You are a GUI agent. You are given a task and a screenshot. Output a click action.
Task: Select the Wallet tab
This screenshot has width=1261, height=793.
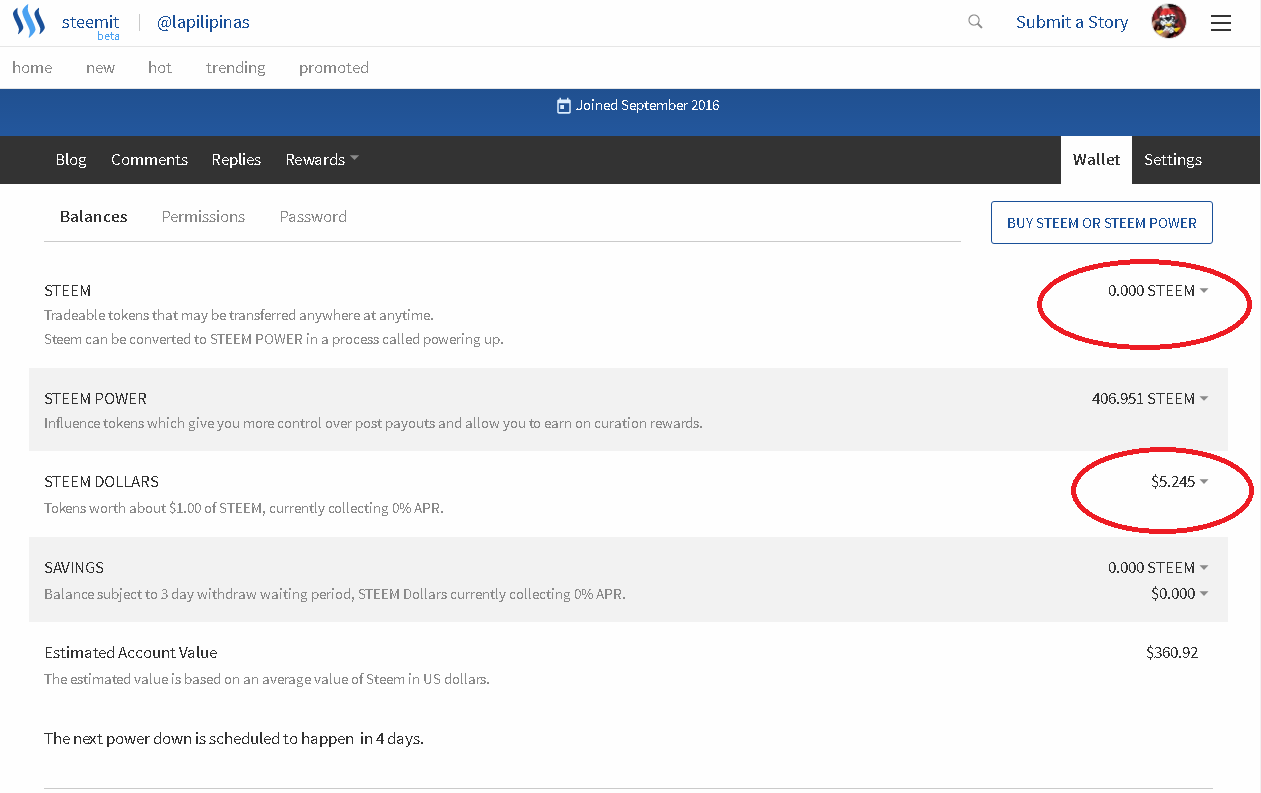[x=1096, y=160]
